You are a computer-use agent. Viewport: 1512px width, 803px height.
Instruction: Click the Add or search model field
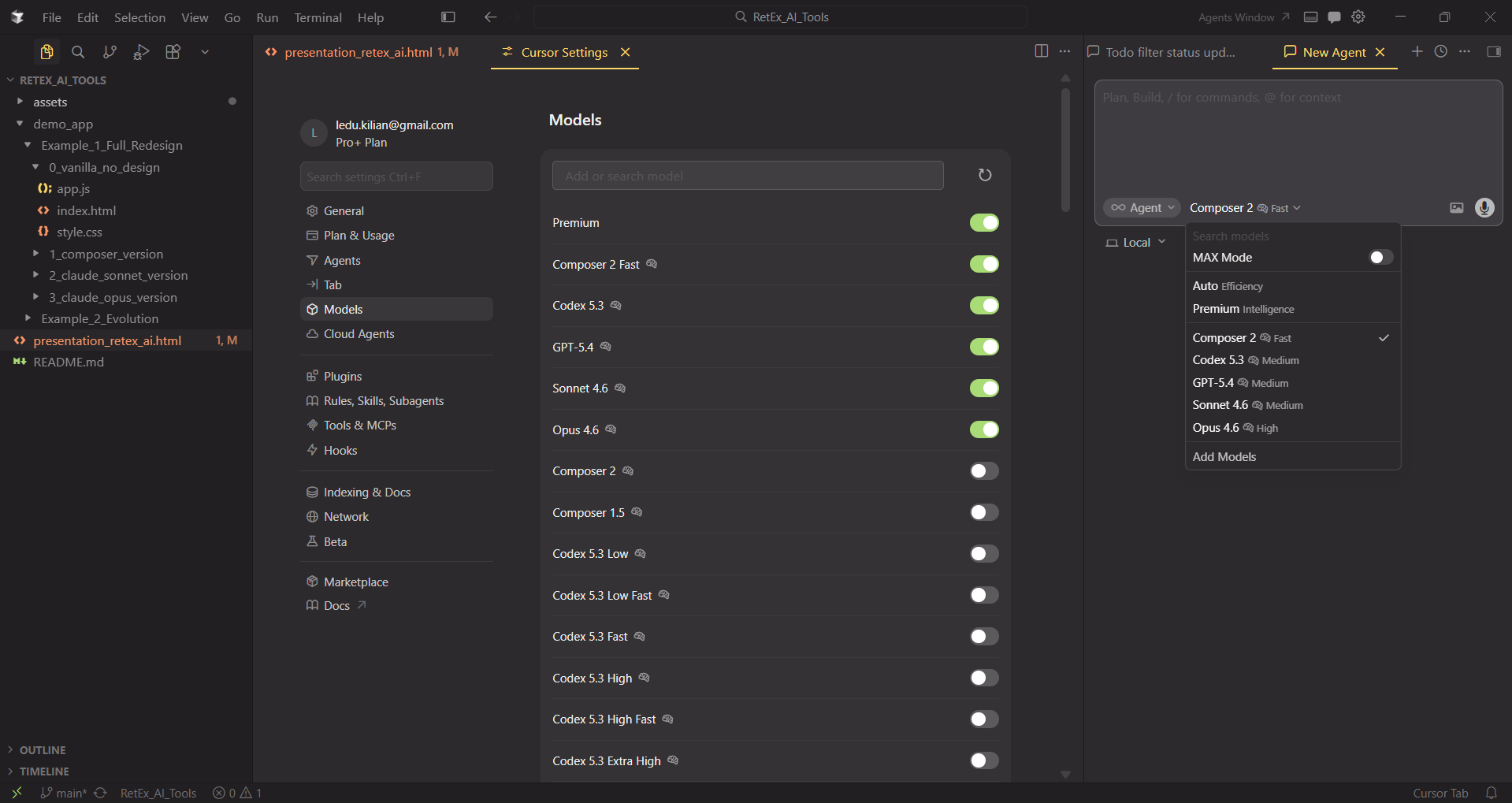(x=747, y=176)
